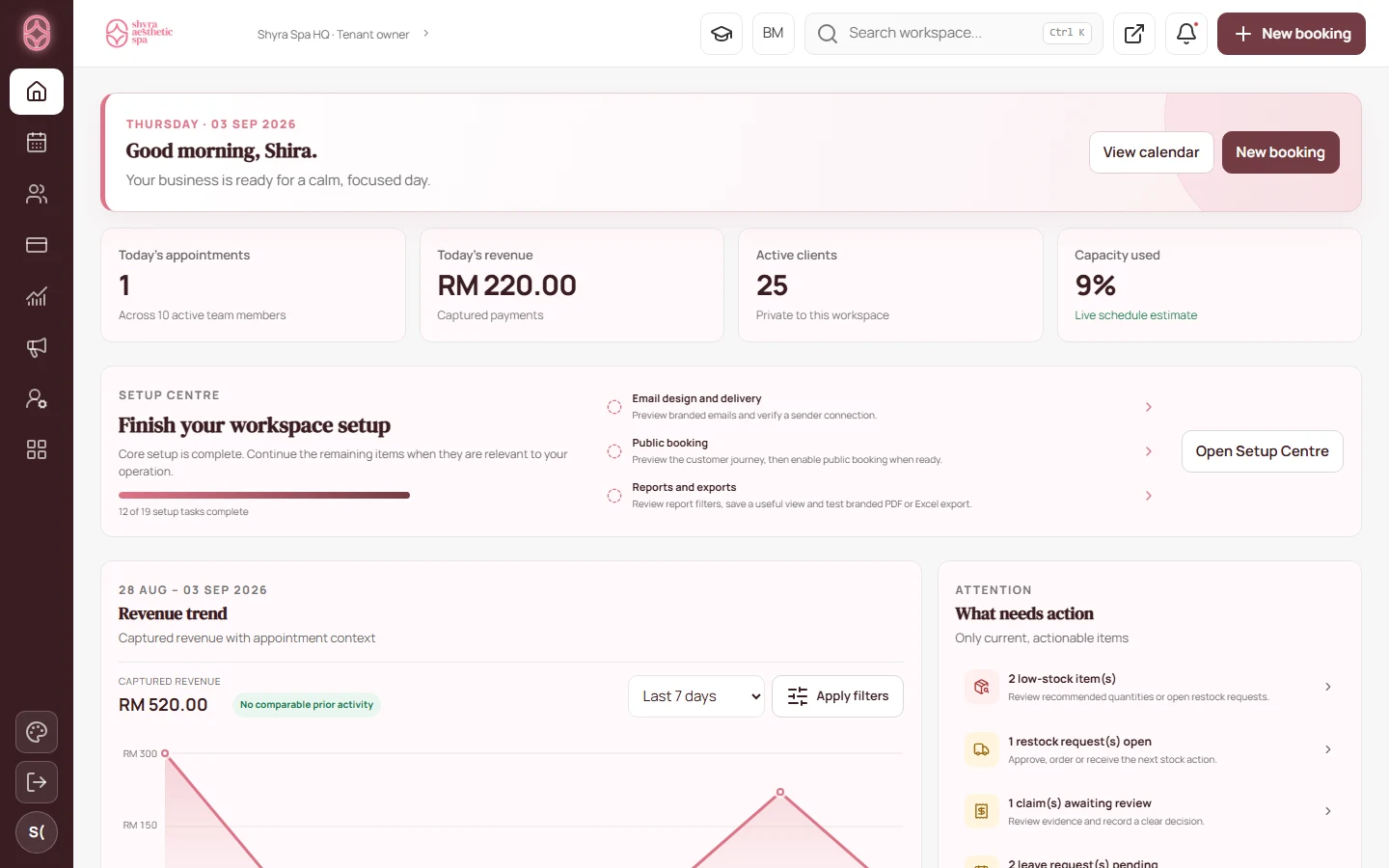Switch language with the BM button
The height and width of the screenshot is (868, 1389).
[x=774, y=34]
